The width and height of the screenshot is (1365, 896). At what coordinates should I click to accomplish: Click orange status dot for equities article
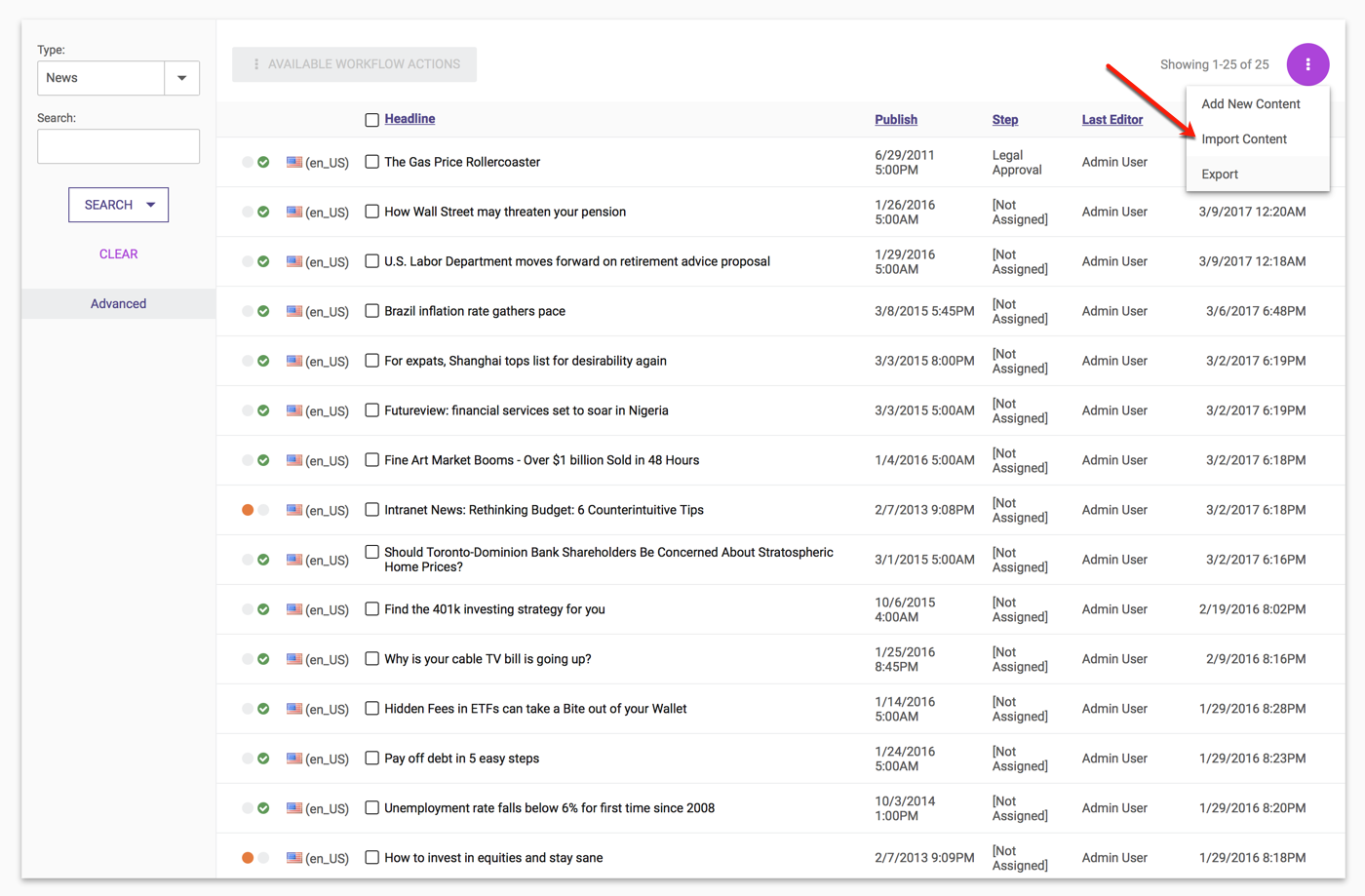tap(248, 858)
